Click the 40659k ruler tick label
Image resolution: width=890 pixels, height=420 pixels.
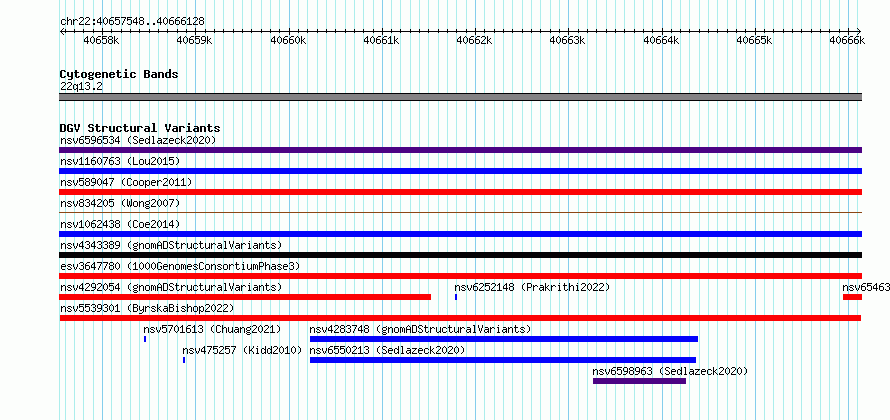[x=195, y=40]
